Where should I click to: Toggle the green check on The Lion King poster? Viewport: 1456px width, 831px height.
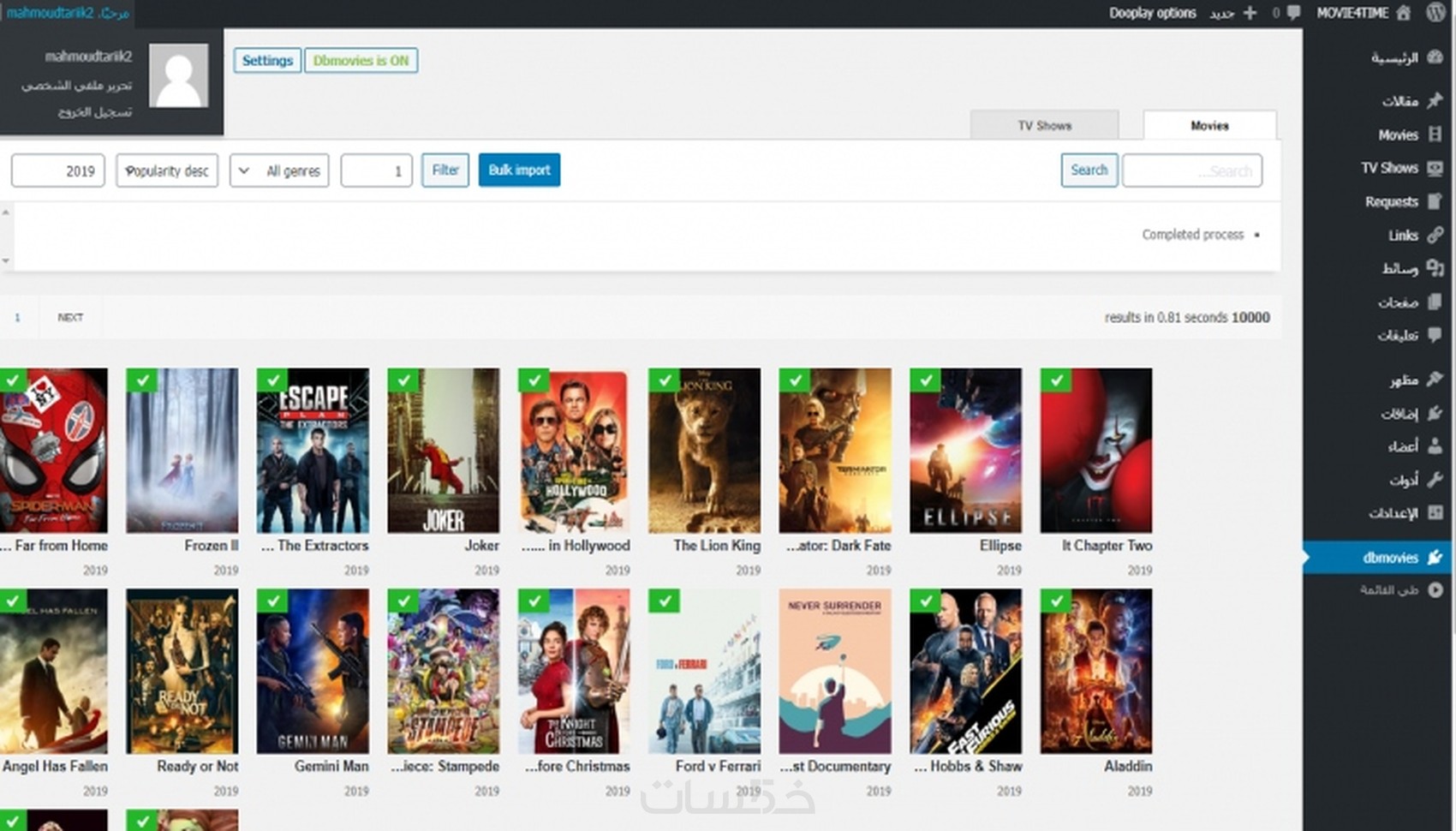(664, 380)
